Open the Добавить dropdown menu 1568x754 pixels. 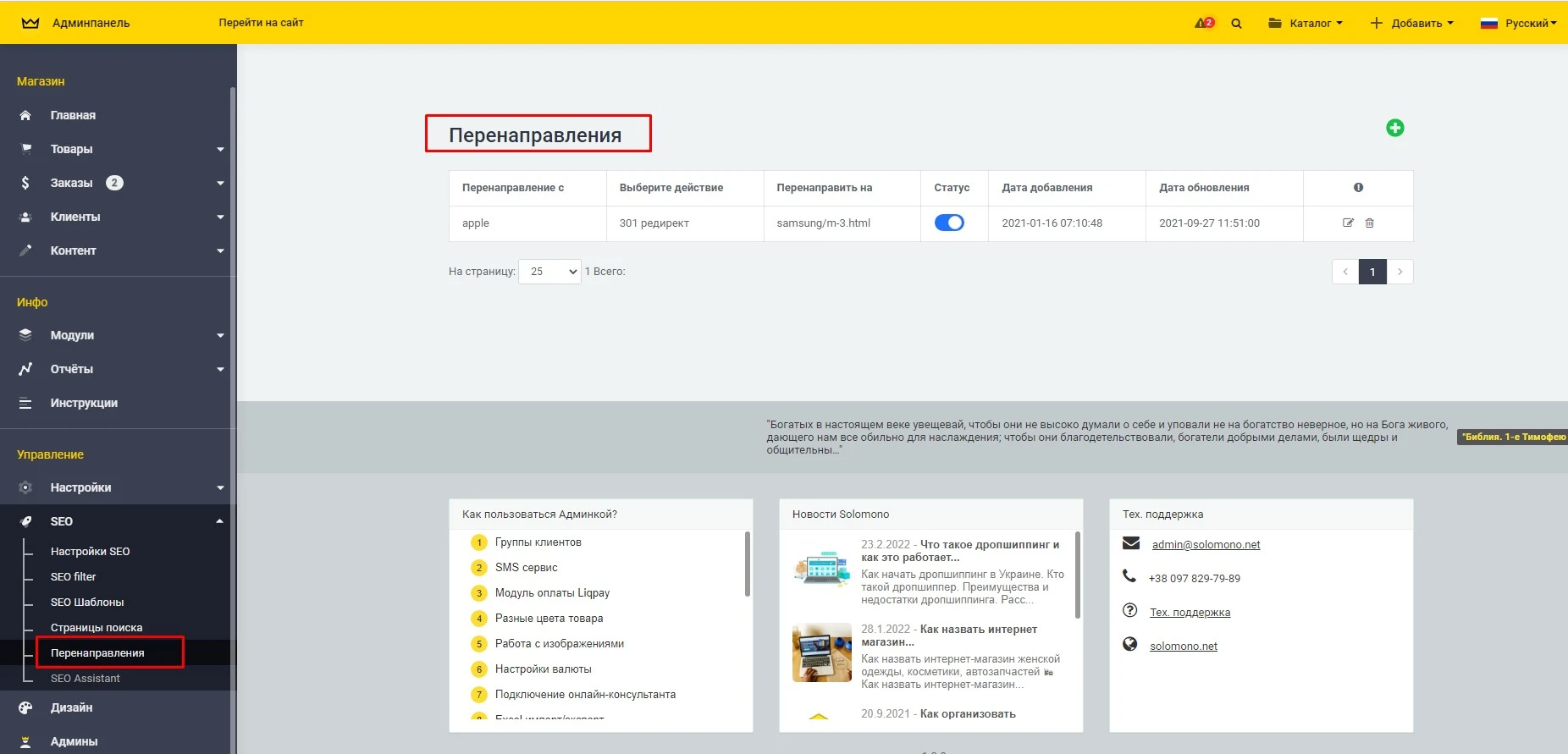1411,23
